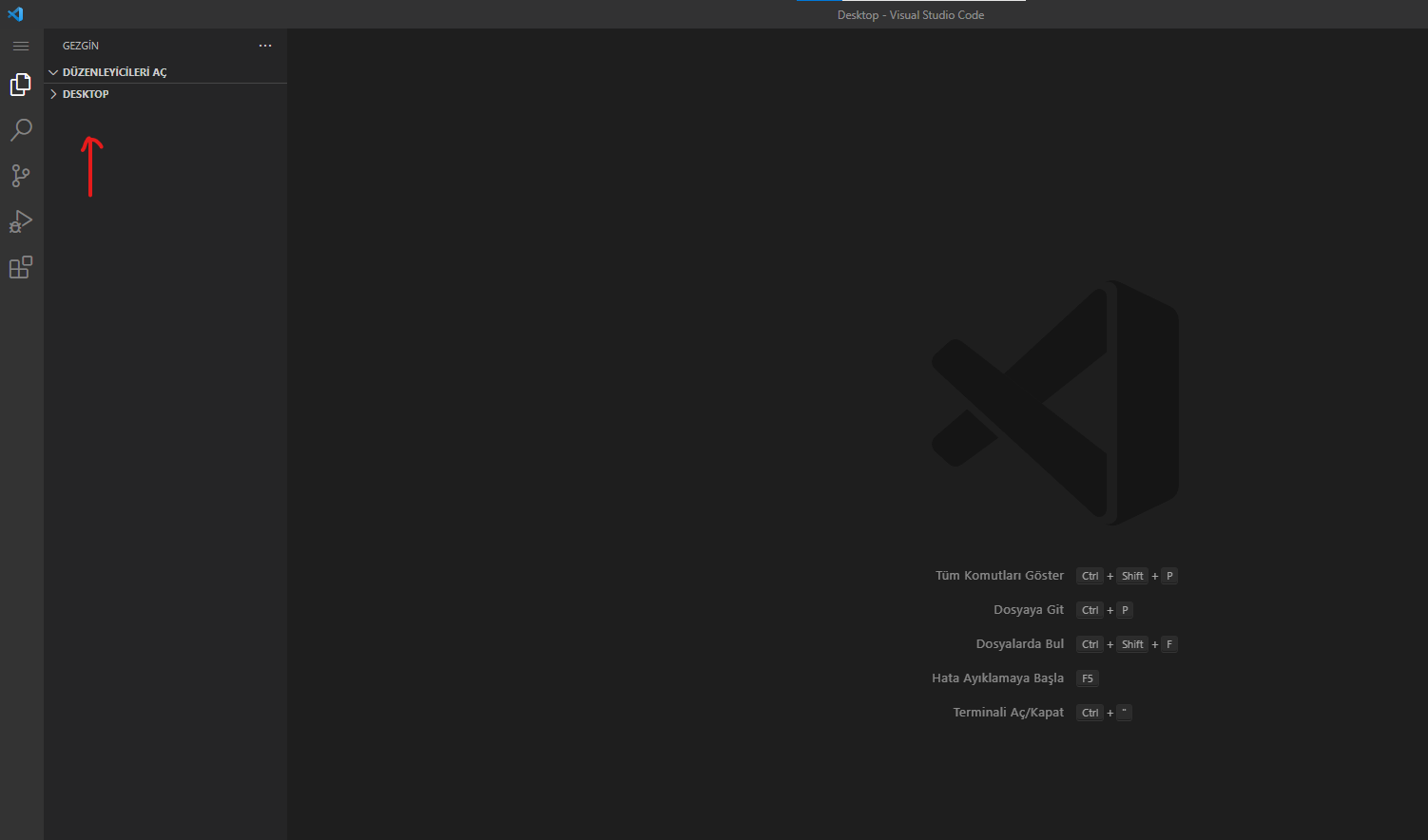
Task: Click the GEZGİN panel title
Action: coord(81,46)
